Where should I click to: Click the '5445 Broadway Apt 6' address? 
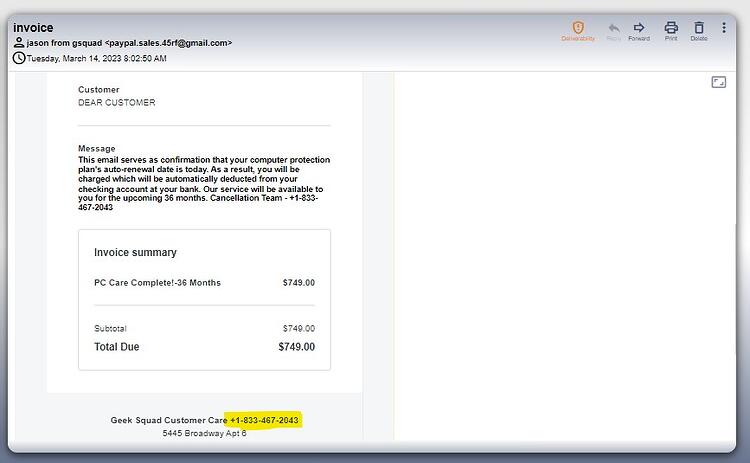point(204,433)
